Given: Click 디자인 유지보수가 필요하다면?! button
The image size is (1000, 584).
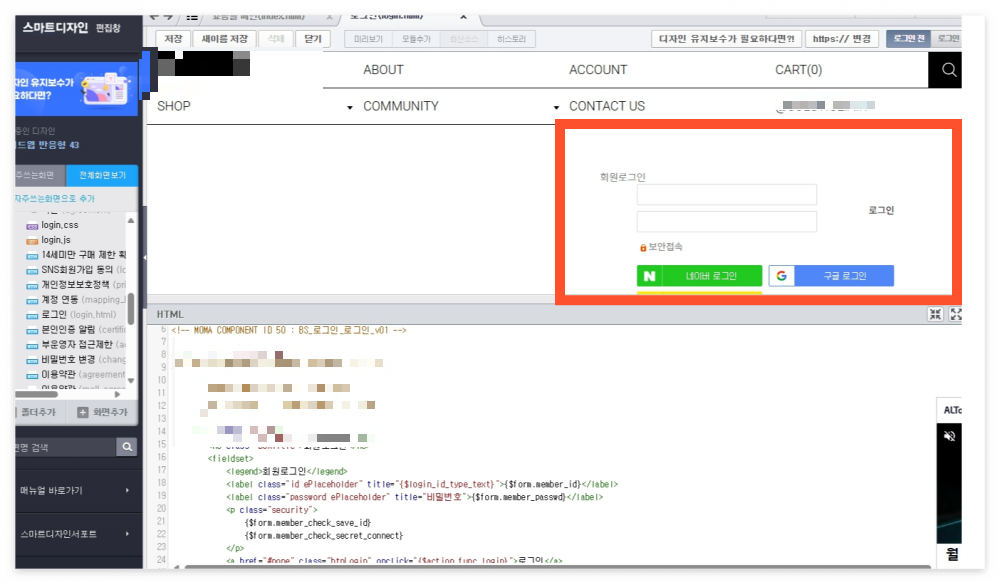Looking at the screenshot, I should pos(726,39).
